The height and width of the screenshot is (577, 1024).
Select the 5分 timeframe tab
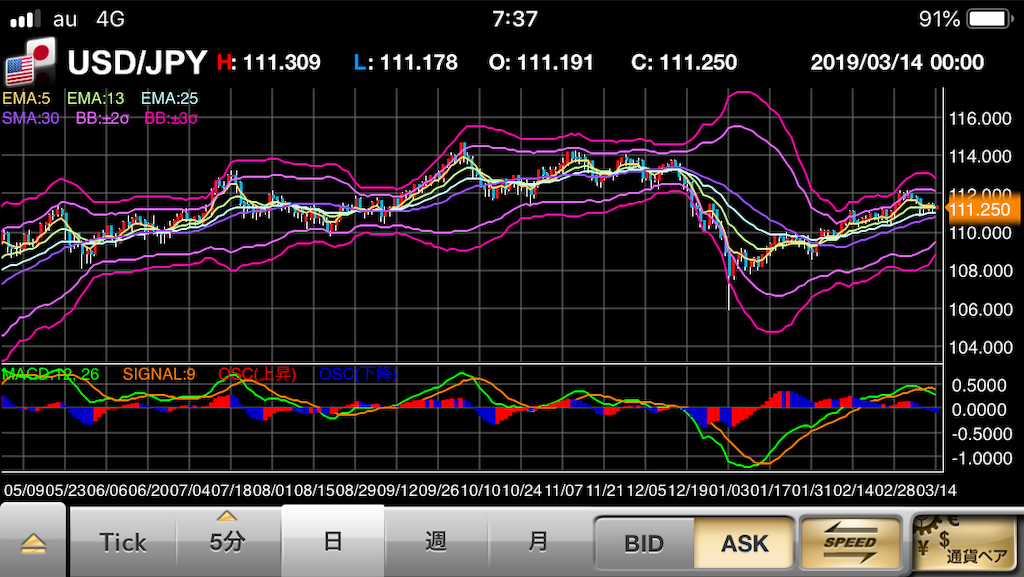tap(227, 540)
